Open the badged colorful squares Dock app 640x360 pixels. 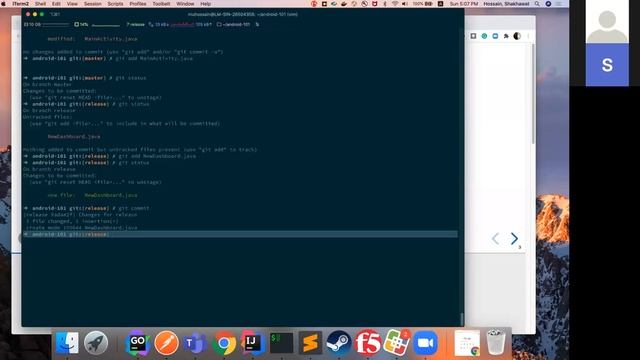point(396,342)
